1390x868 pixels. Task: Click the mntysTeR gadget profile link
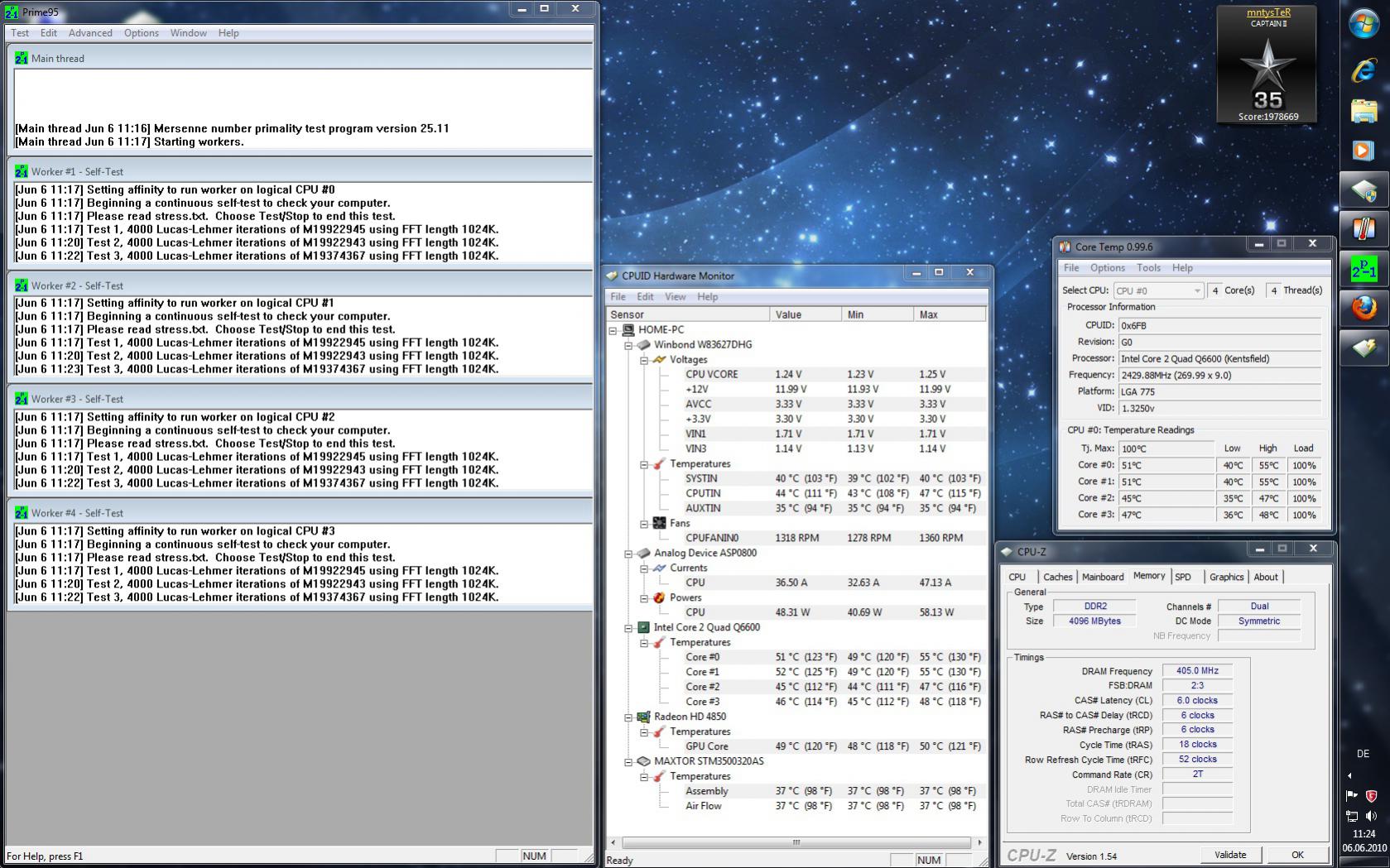1268,12
